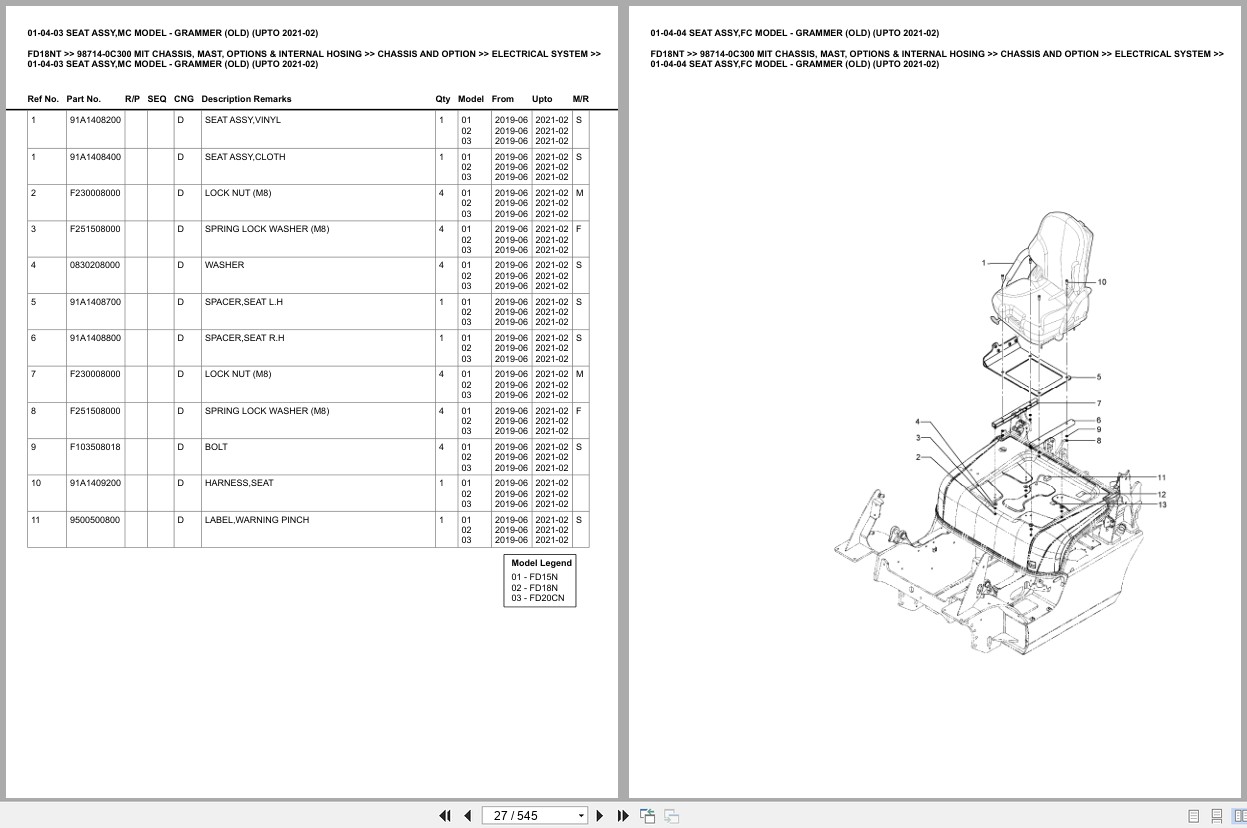Screen dimensions: 1247x828
Task: Click the Description Remarks column header
Action: pos(246,99)
